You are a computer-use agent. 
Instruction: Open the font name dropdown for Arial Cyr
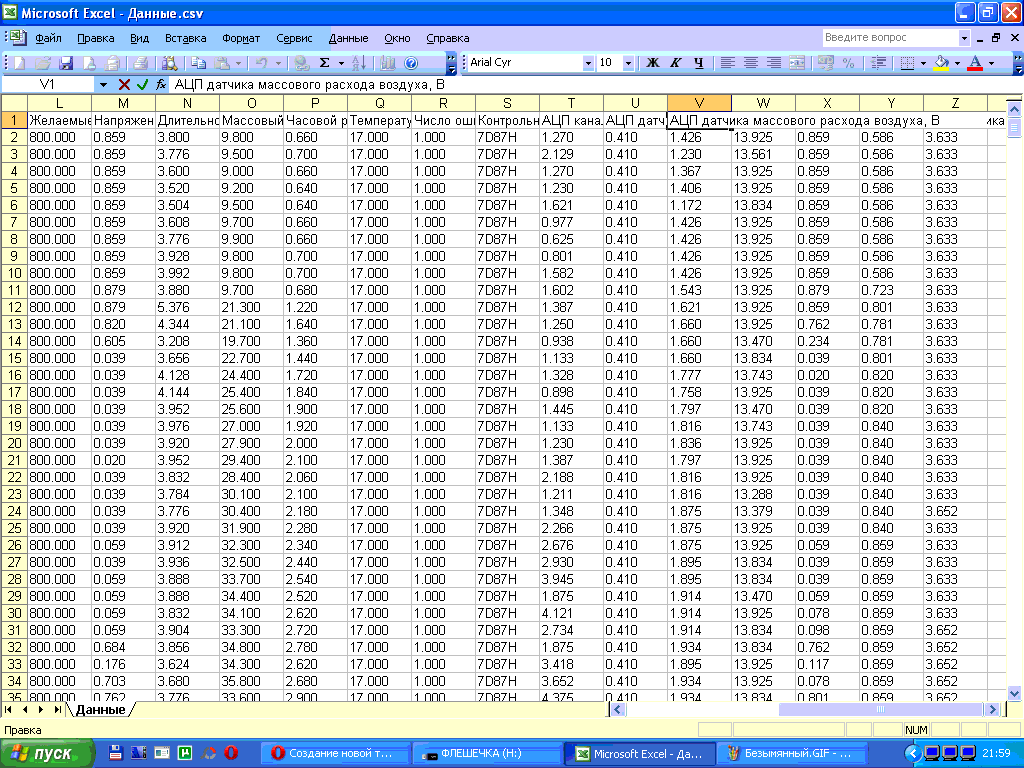pyautogui.click(x=588, y=63)
